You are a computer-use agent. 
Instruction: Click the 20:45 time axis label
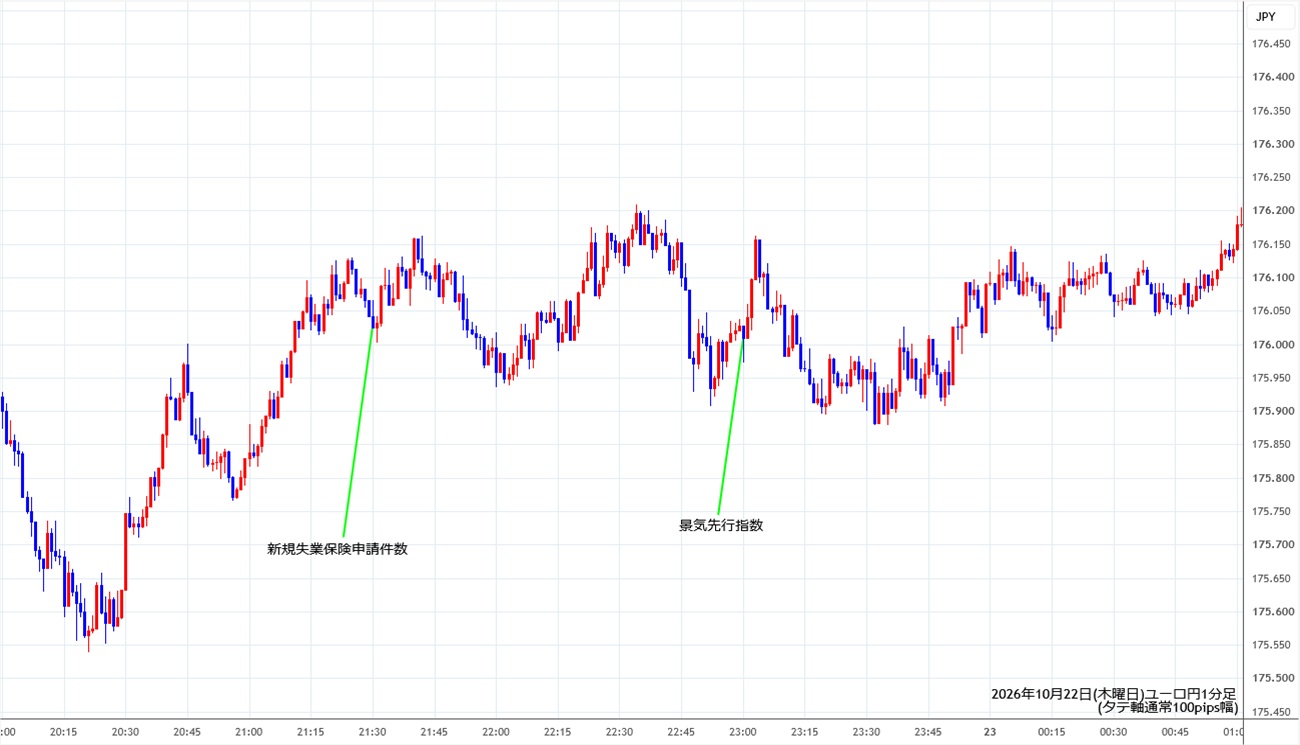[187, 732]
